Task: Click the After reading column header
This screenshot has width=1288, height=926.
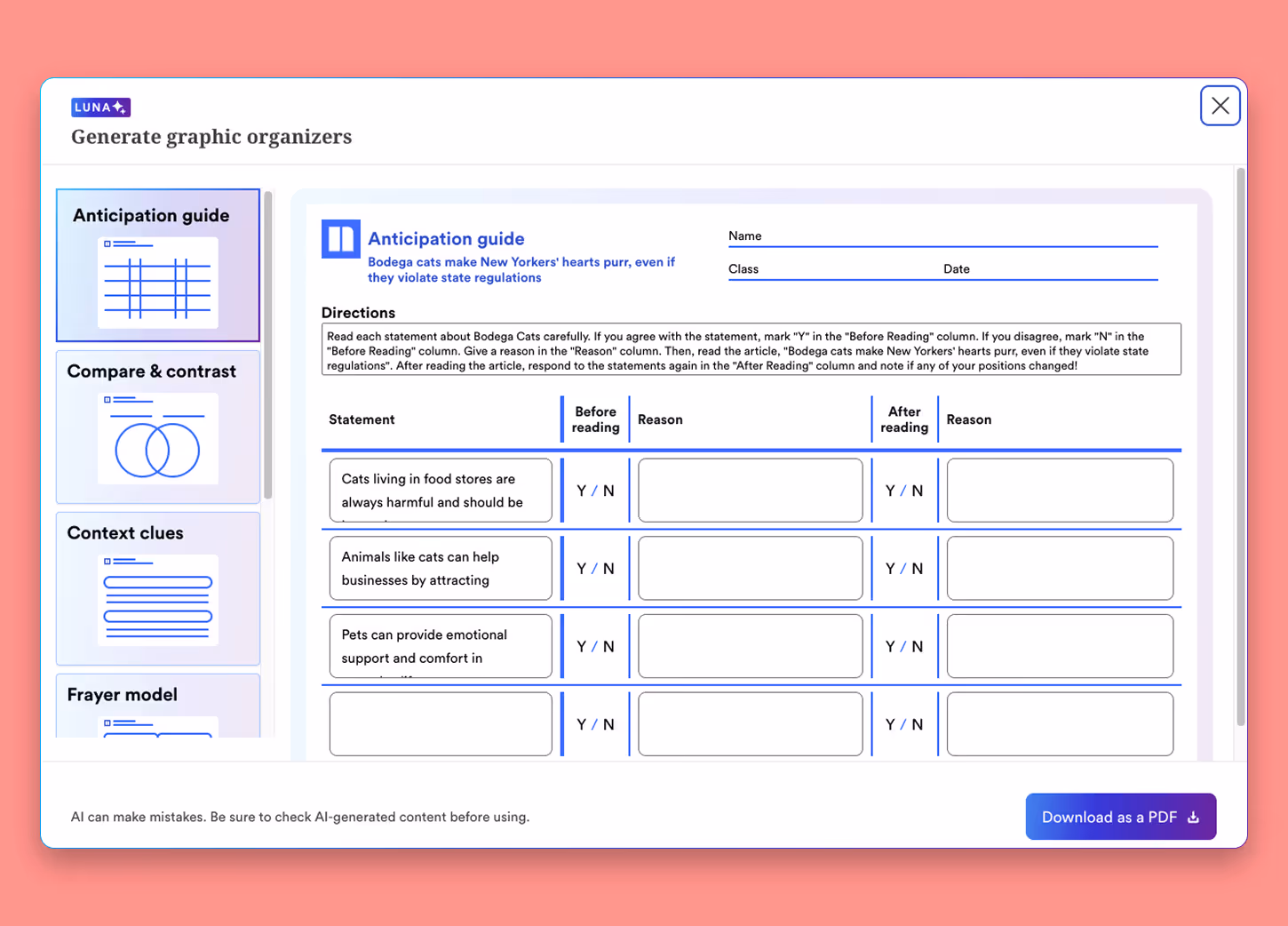Action: 904,419
